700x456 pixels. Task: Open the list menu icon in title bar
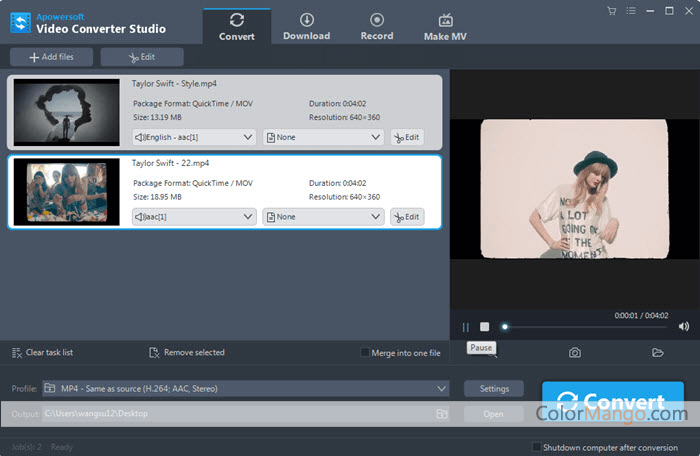tap(630, 10)
